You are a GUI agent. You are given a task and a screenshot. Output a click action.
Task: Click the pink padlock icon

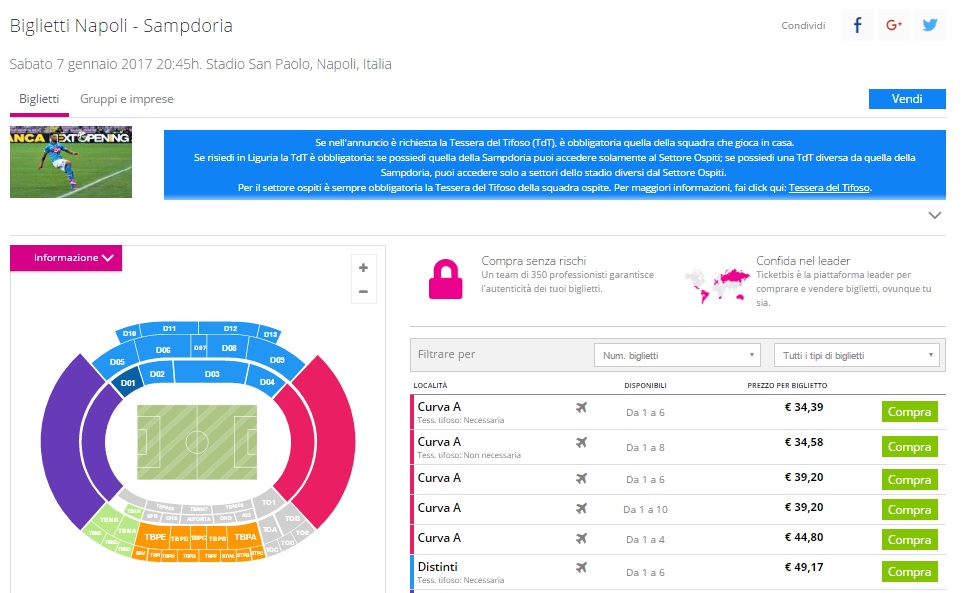coord(445,278)
